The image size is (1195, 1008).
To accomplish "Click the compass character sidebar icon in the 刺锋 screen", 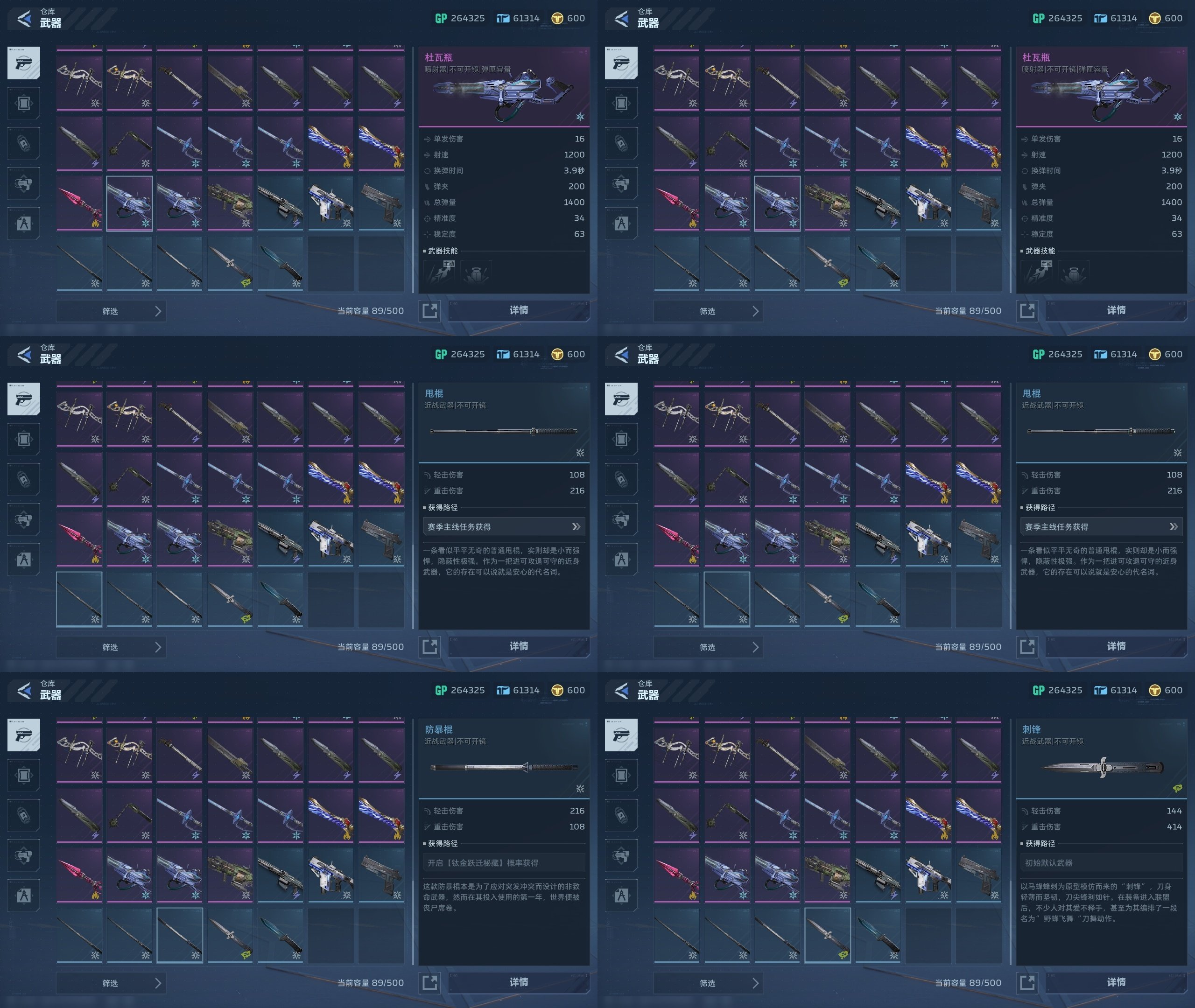I will point(621,895).
